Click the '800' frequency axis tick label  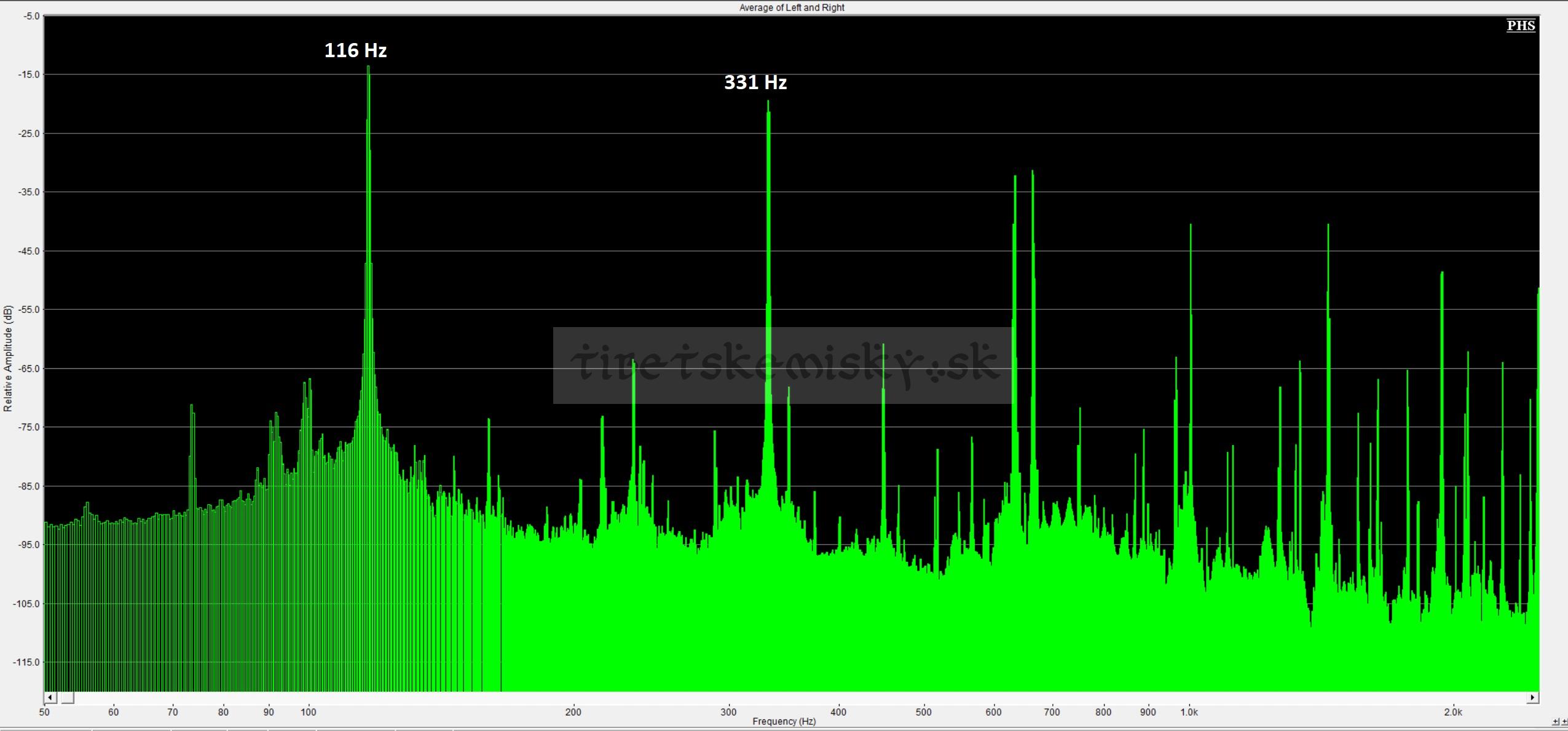point(1103,712)
